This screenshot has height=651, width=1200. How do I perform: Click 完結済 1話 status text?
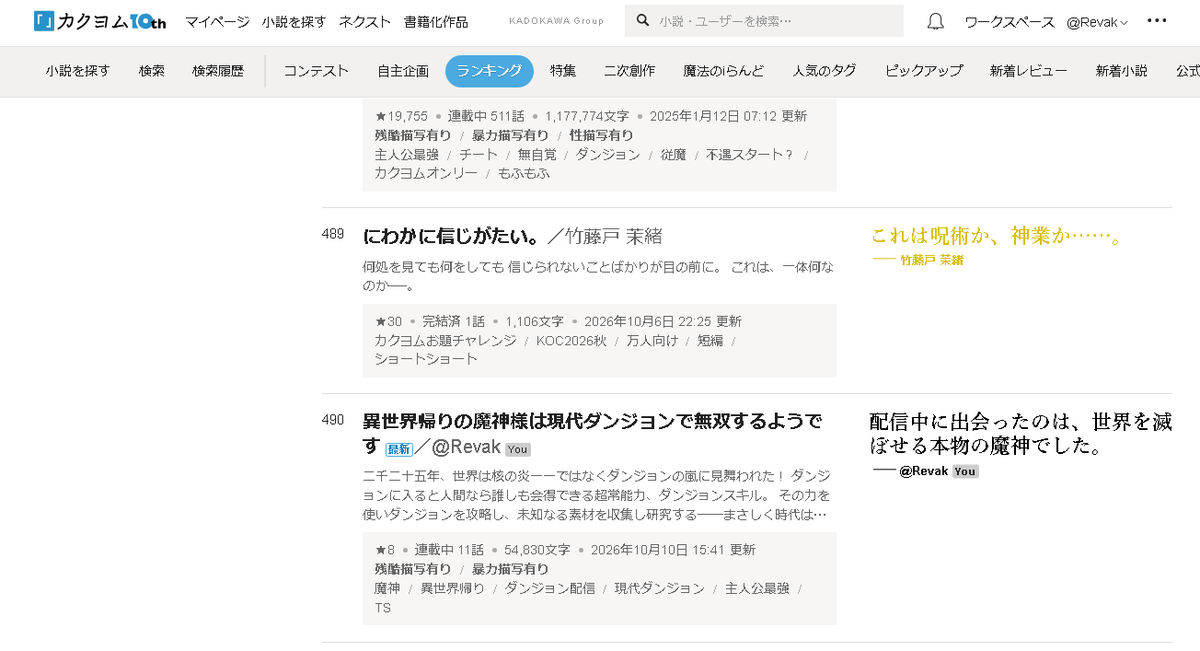click(453, 321)
